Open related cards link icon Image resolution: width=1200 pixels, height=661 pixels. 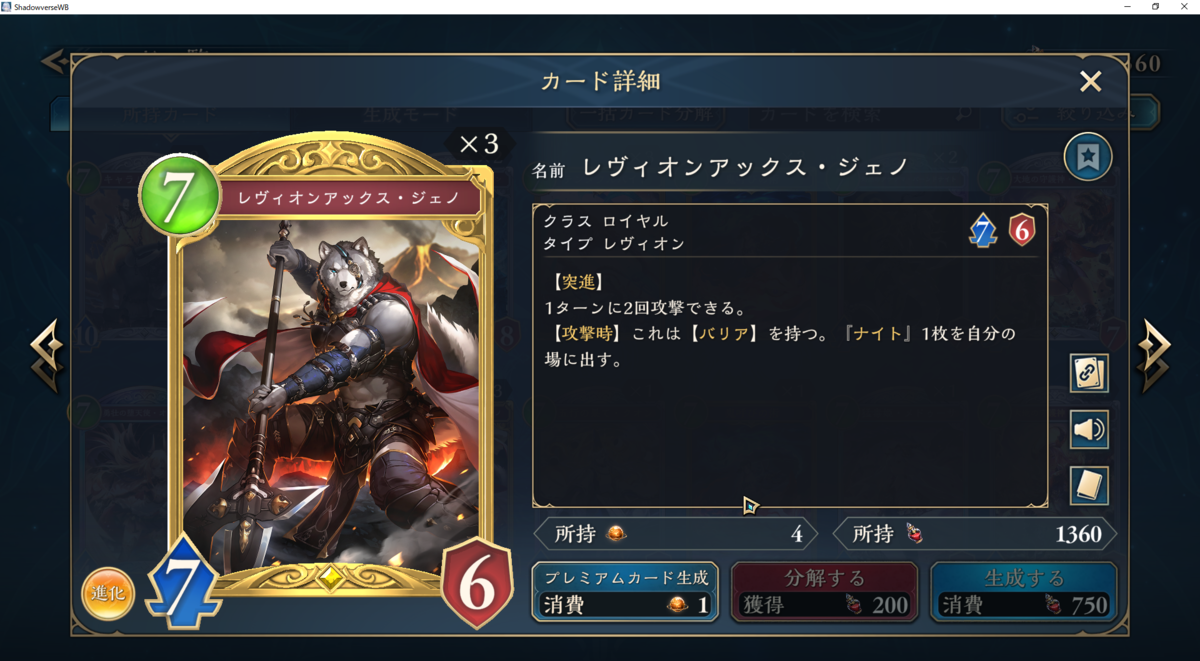(x=1088, y=373)
